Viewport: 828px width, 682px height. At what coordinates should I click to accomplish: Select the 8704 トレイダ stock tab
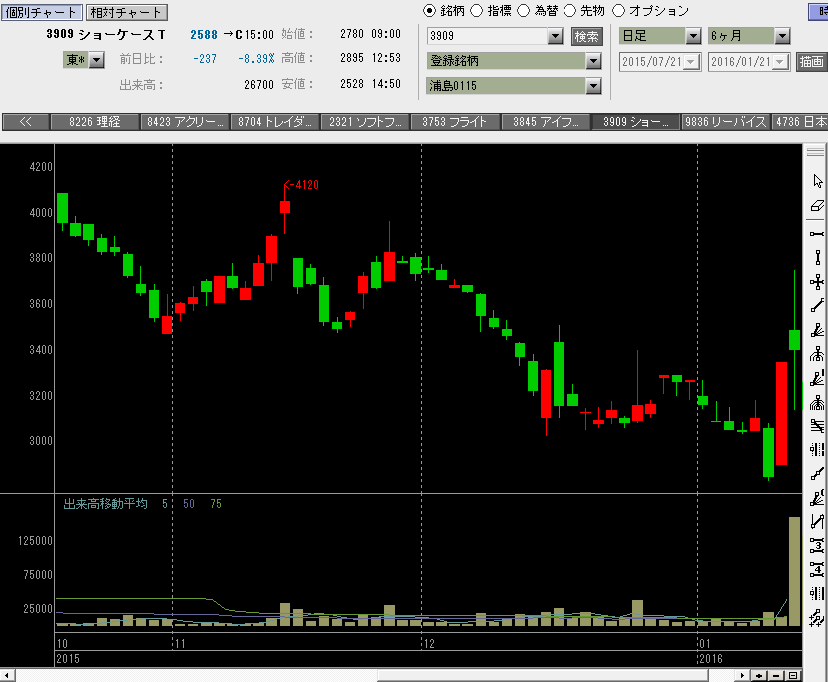click(x=275, y=122)
